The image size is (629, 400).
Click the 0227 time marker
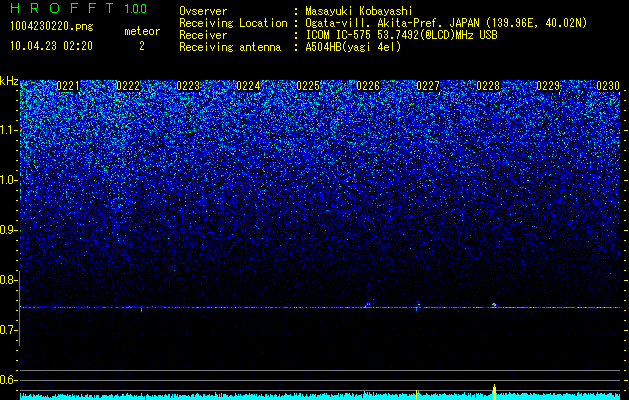[428, 86]
